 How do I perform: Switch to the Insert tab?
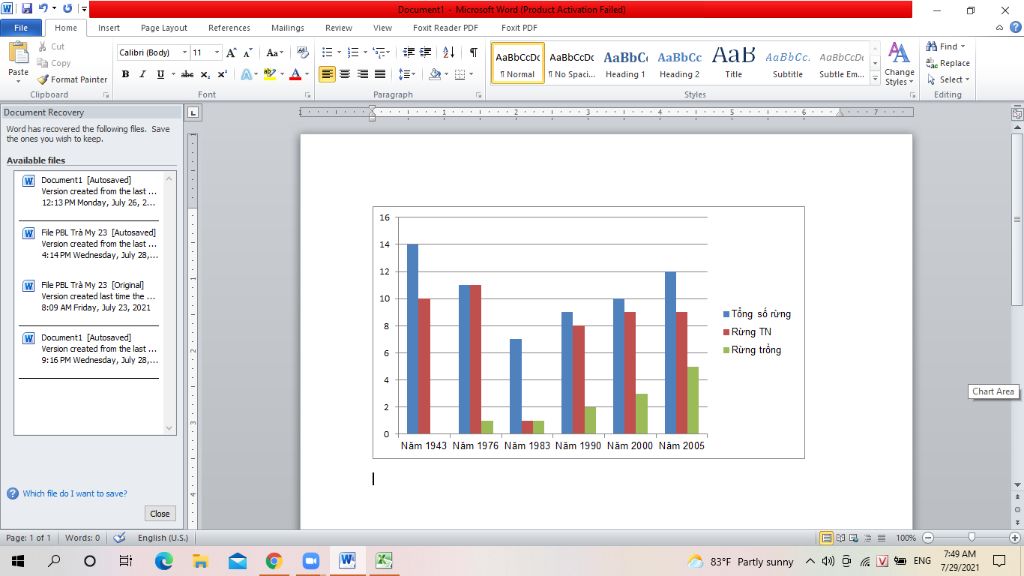pos(109,27)
